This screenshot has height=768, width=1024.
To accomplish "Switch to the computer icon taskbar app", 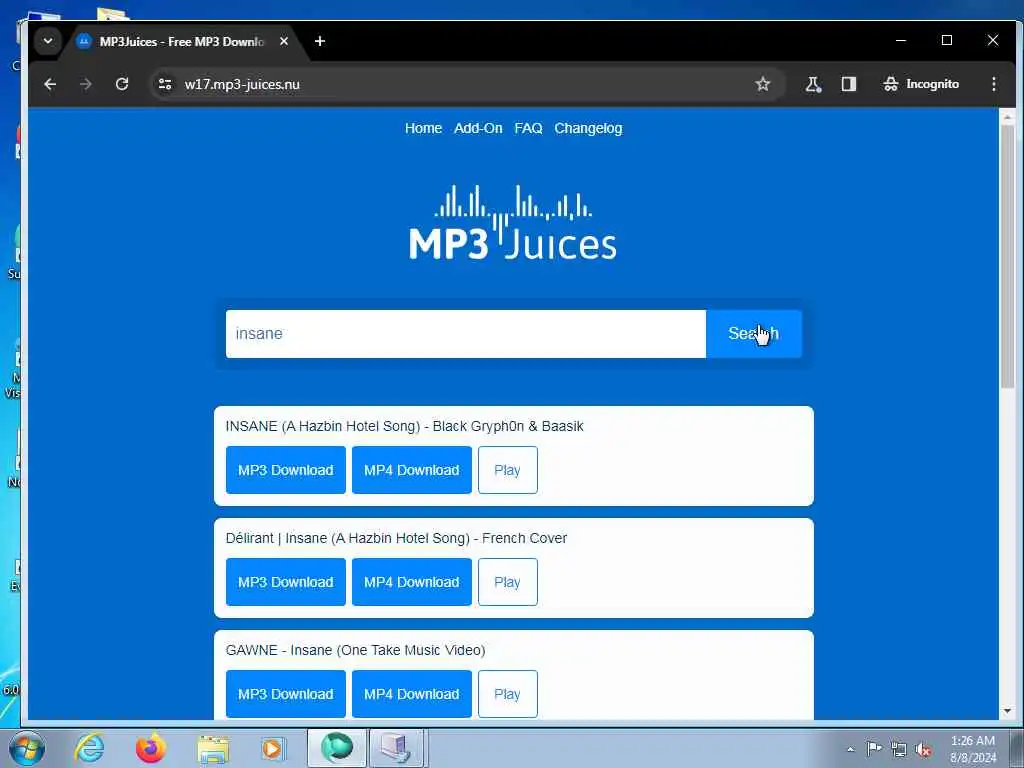I will tap(398, 748).
